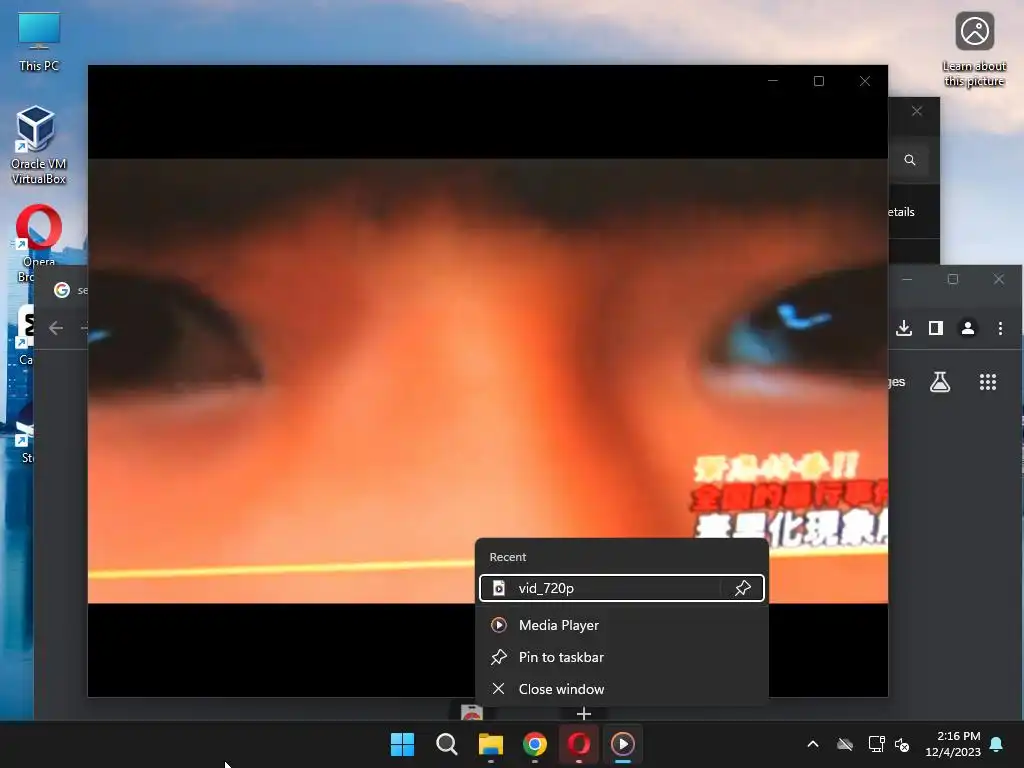Select the Opera Browser desktop shortcut
The image size is (1024, 768).
pos(39,243)
